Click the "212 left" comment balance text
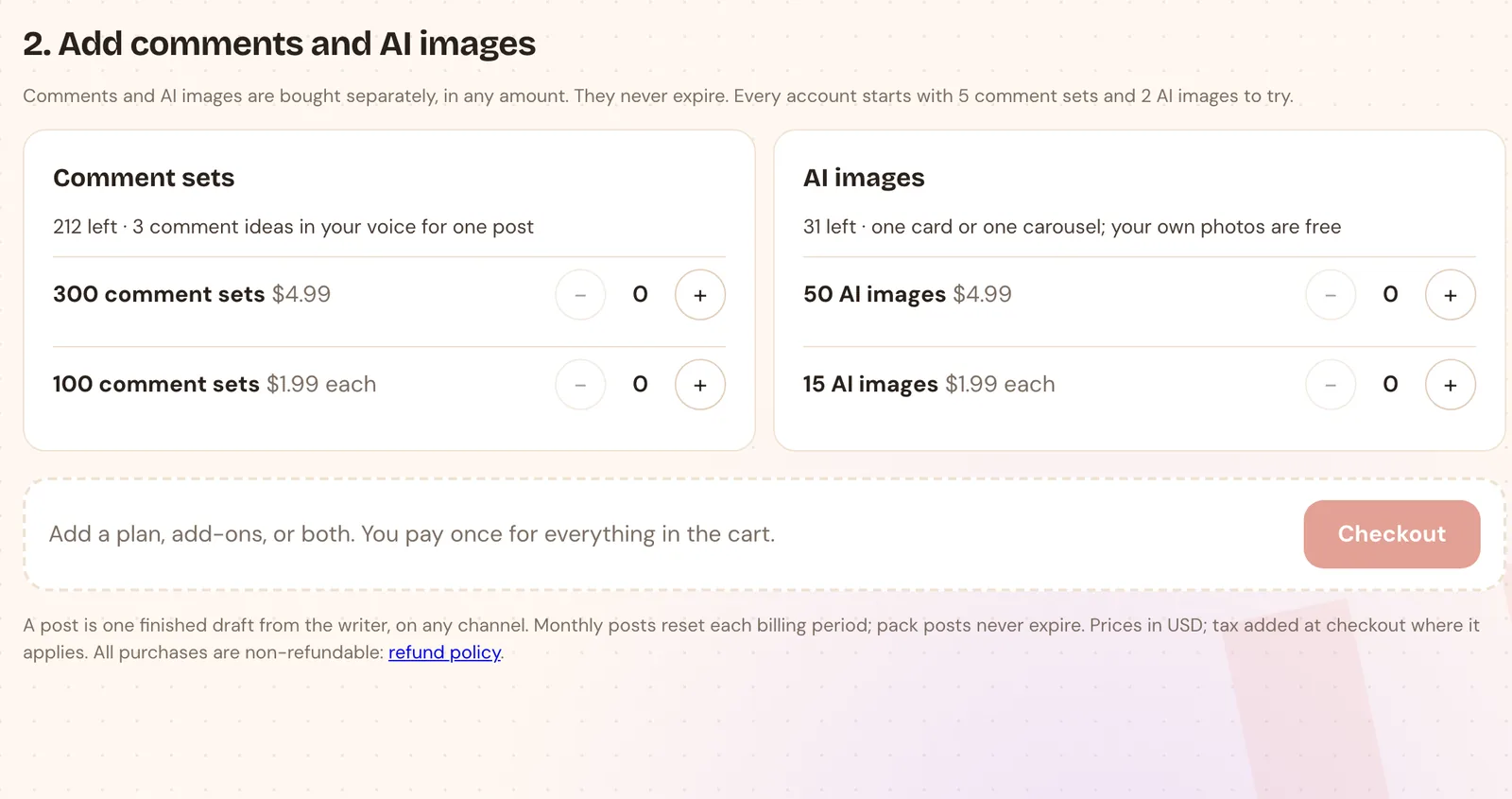The height and width of the screenshot is (799, 1512). 85,227
